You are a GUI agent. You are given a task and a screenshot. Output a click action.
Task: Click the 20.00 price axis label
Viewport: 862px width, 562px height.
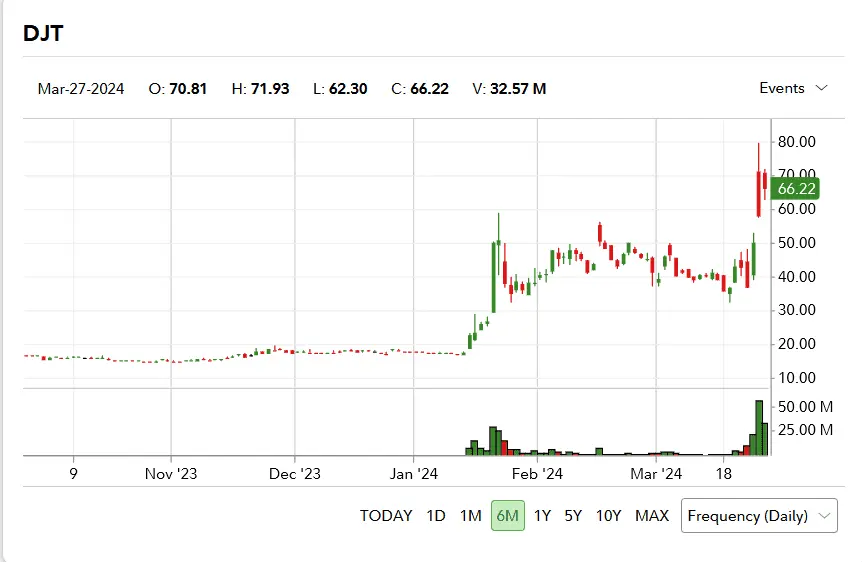click(797, 344)
